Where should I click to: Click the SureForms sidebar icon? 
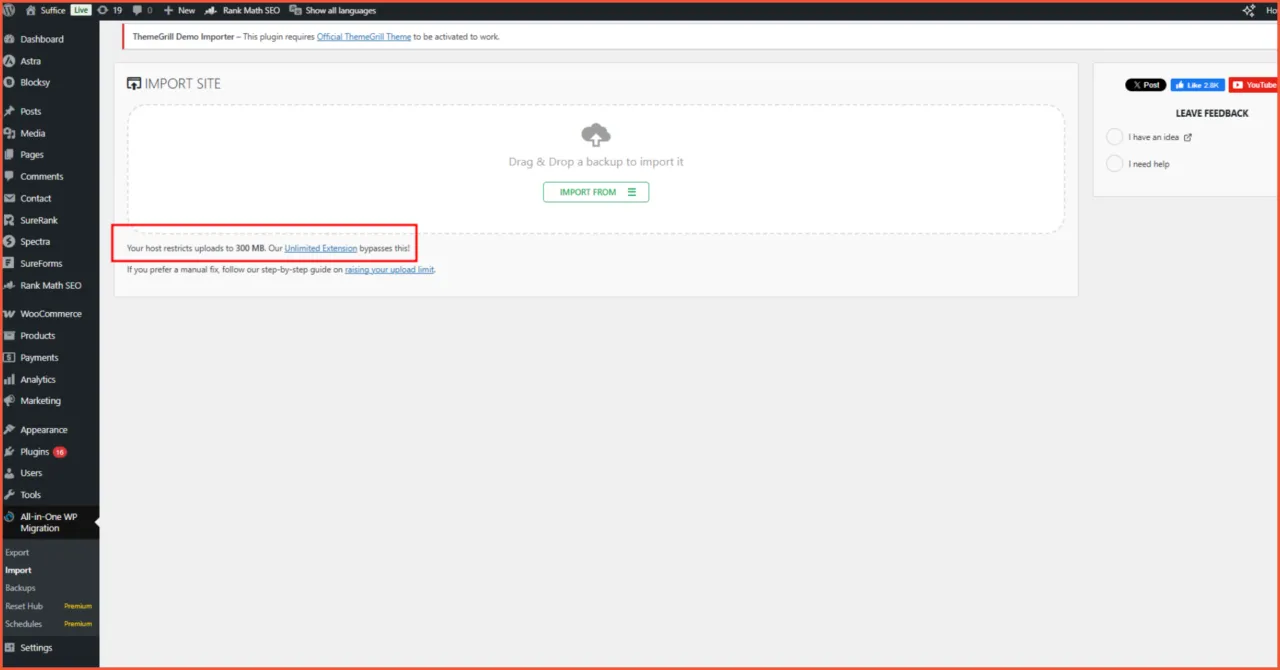pos(11,263)
